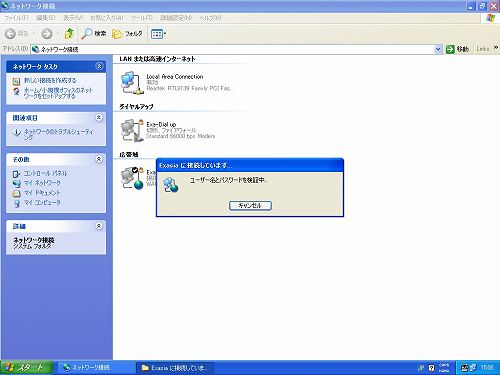This screenshot has width=500, height=375.
Task: Click the connecting dialog network icon
Action: tap(171, 185)
